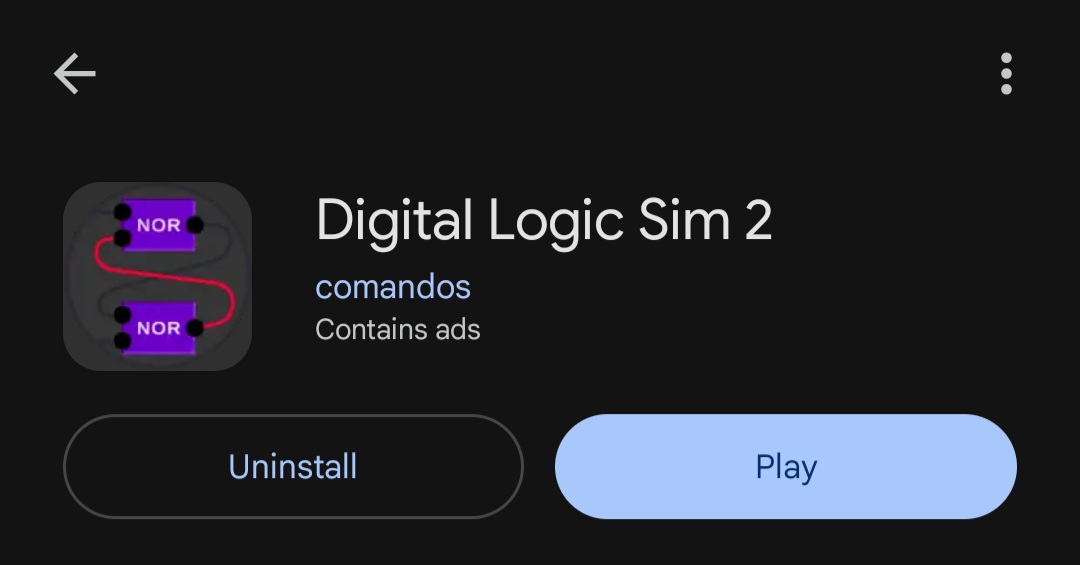Click the bottom NOR gate in app icon
The image size is (1080, 565).
pos(159,328)
